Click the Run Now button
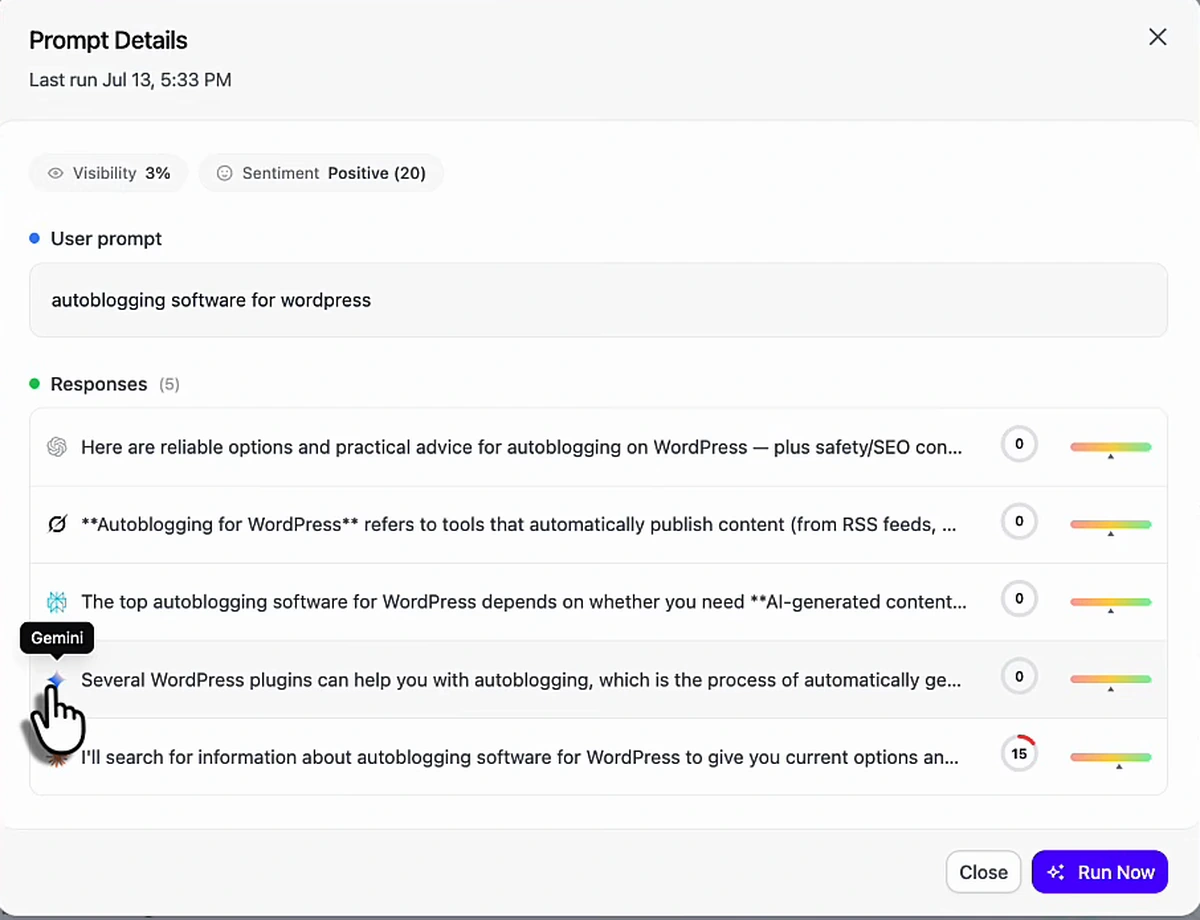The width and height of the screenshot is (1200, 920). tap(1100, 872)
